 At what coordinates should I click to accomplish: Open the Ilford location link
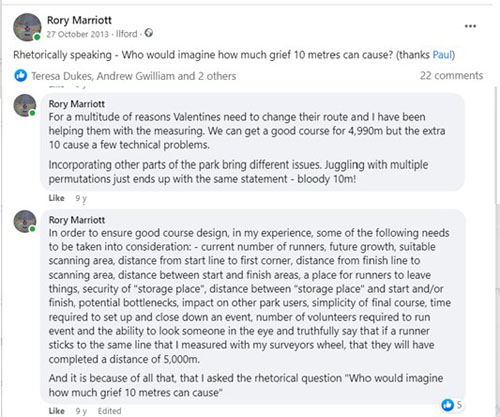(x=127, y=34)
